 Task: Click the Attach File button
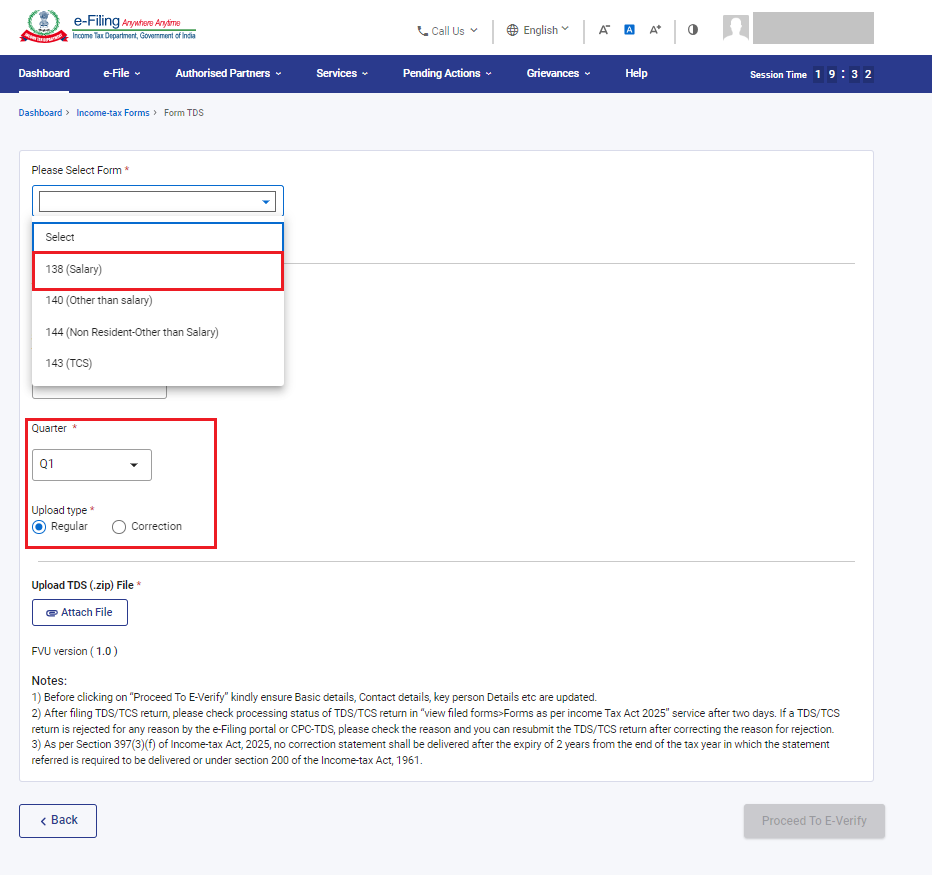click(x=80, y=612)
